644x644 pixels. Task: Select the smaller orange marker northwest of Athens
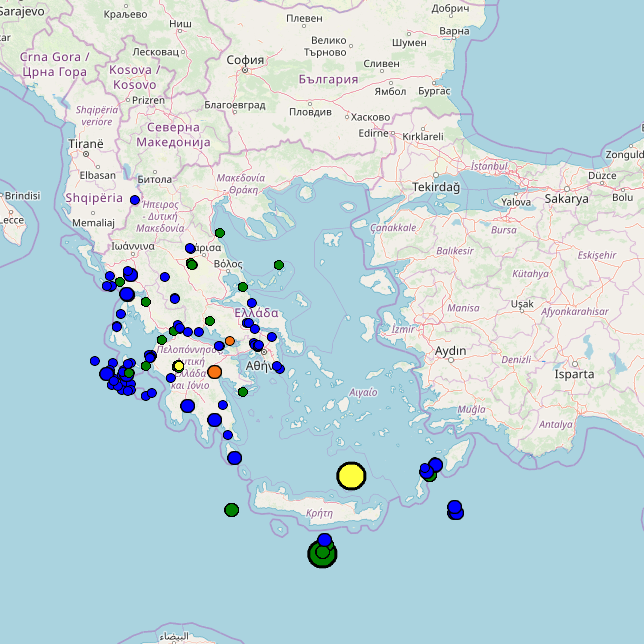[x=230, y=341]
